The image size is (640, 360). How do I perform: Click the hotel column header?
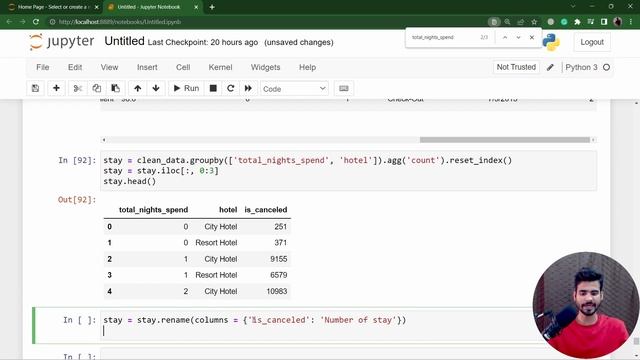click(x=228, y=210)
